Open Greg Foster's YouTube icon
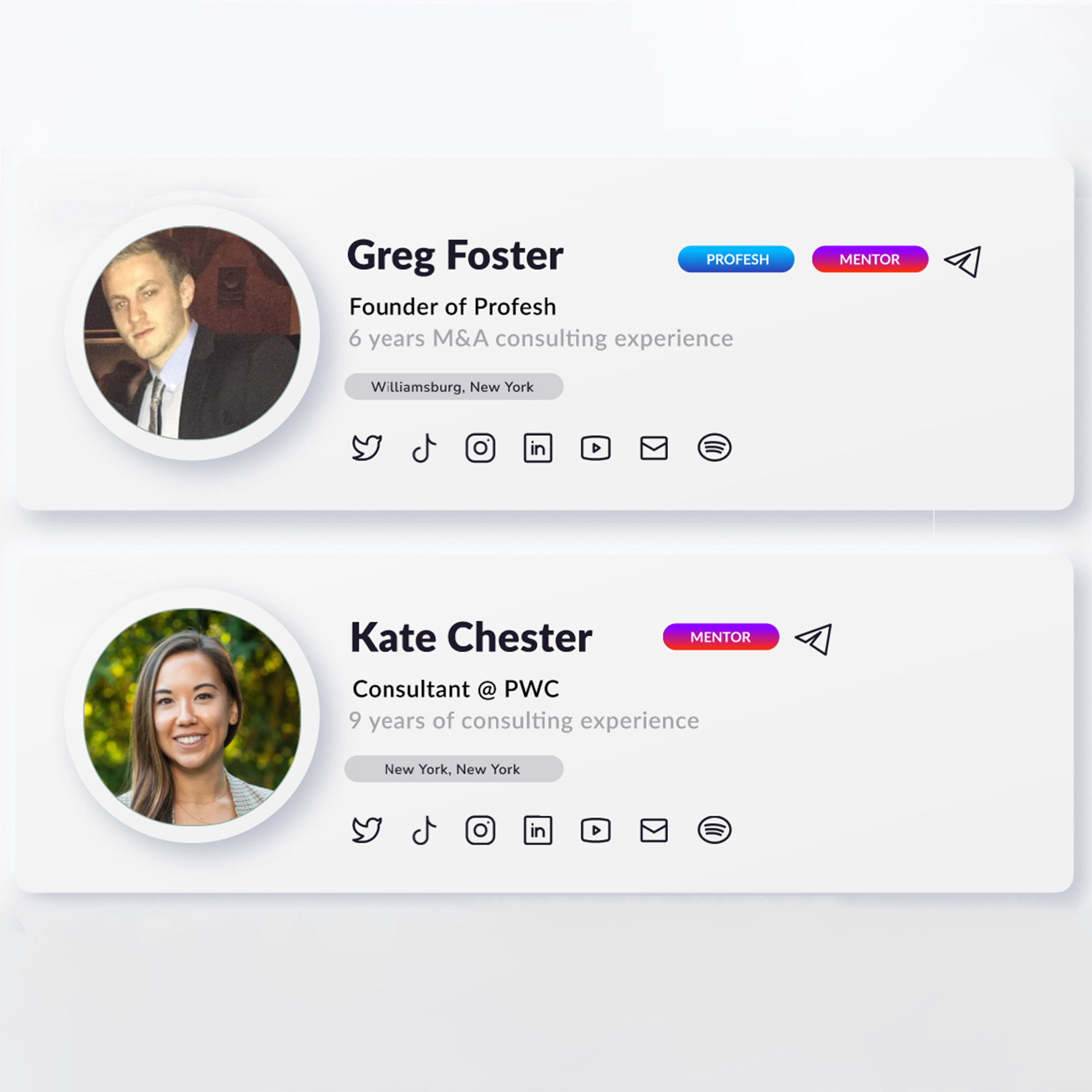The image size is (1092, 1092). [x=596, y=448]
